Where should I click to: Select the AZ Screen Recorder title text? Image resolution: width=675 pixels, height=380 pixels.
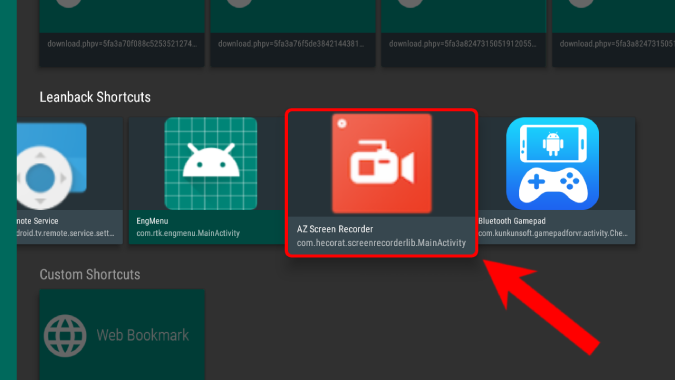[335, 229]
